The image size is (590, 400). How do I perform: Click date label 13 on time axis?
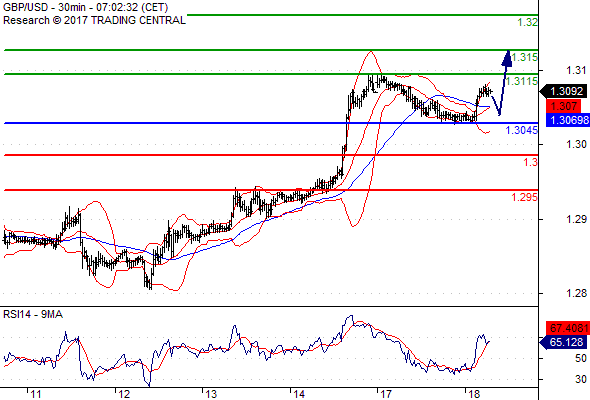(x=211, y=394)
